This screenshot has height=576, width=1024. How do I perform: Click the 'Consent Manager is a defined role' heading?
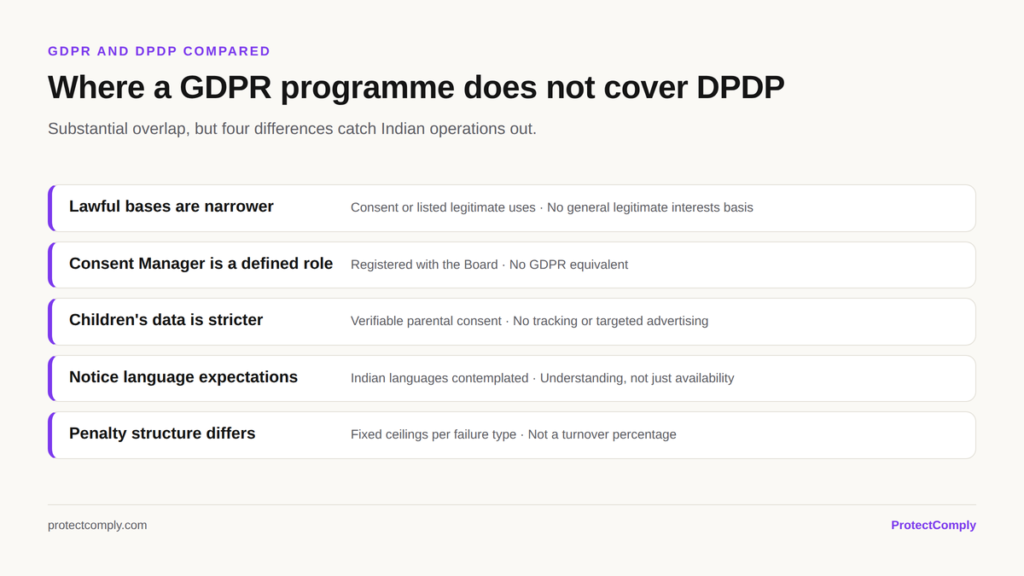coord(201,263)
